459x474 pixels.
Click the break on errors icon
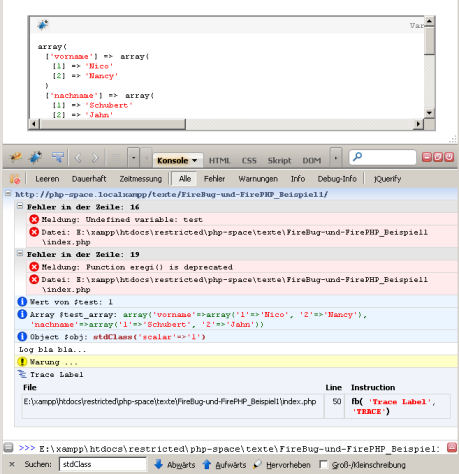[15, 179]
